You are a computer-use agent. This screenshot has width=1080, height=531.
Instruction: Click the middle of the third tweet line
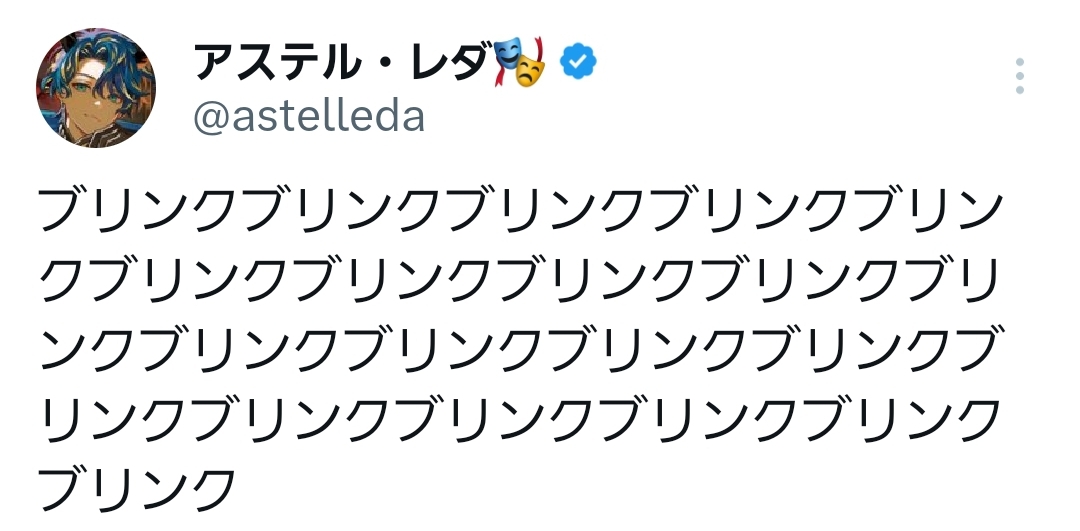click(x=520, y=348)
